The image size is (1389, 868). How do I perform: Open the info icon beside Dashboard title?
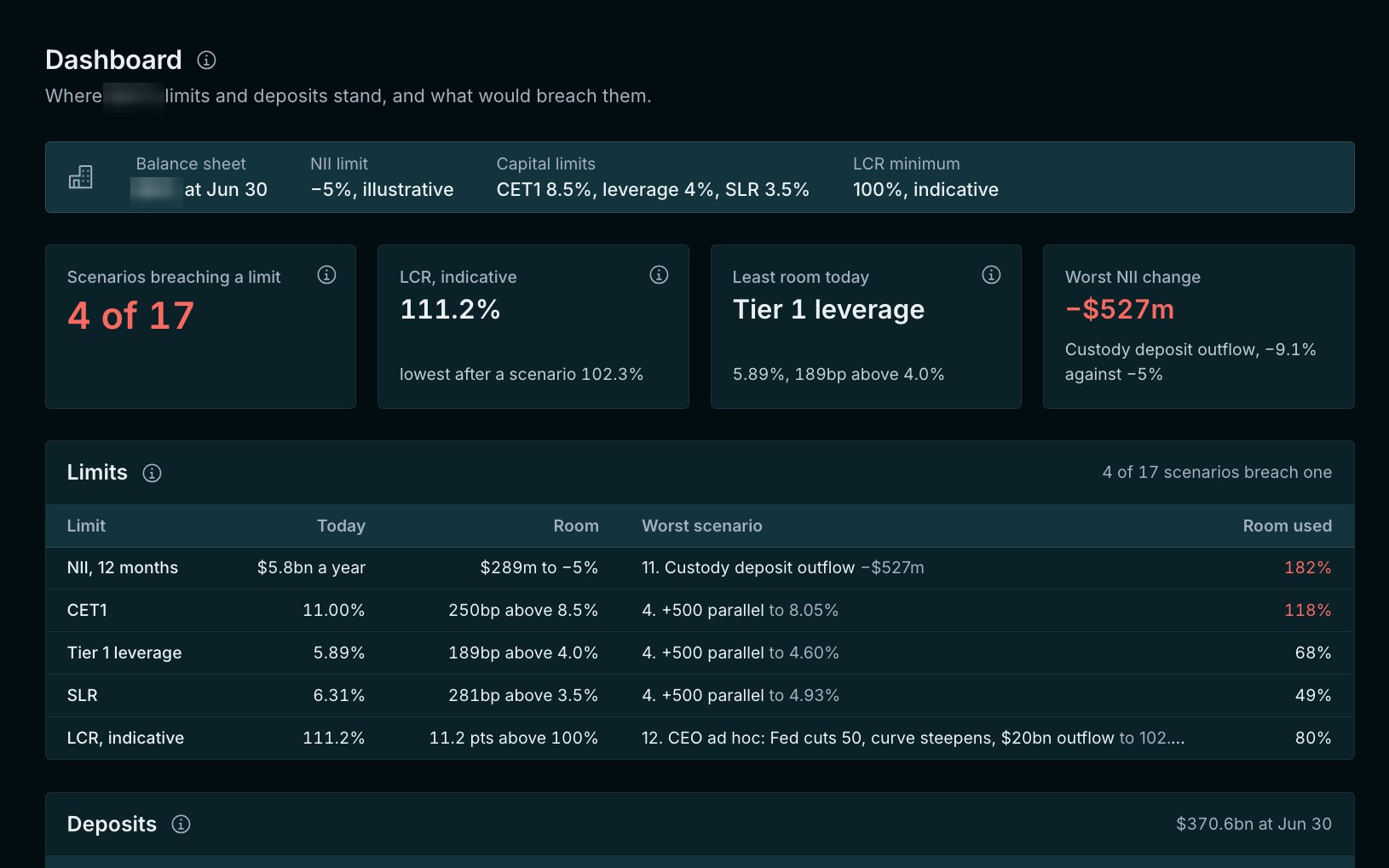pyautogui.click(x=206, y=60)
